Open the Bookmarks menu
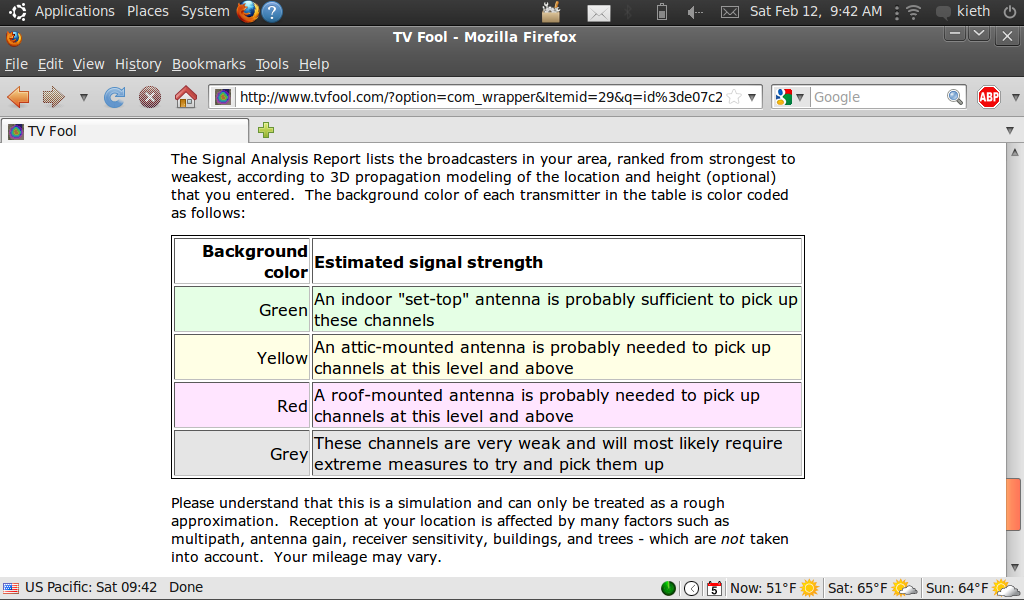The image size is (1024, 600). click(x=208, y=64)
